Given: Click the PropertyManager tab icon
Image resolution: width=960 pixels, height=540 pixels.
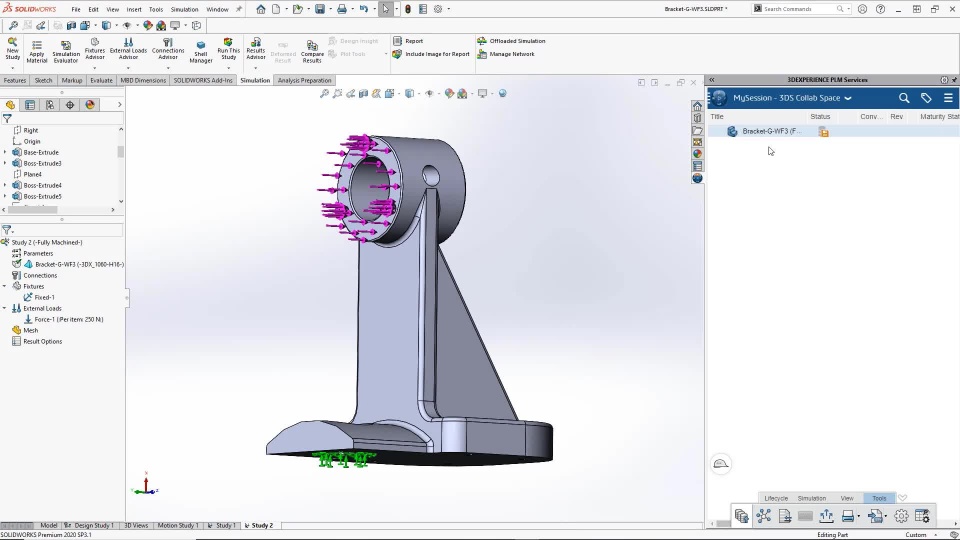Looking at the screenshot, I should point(29,105).
